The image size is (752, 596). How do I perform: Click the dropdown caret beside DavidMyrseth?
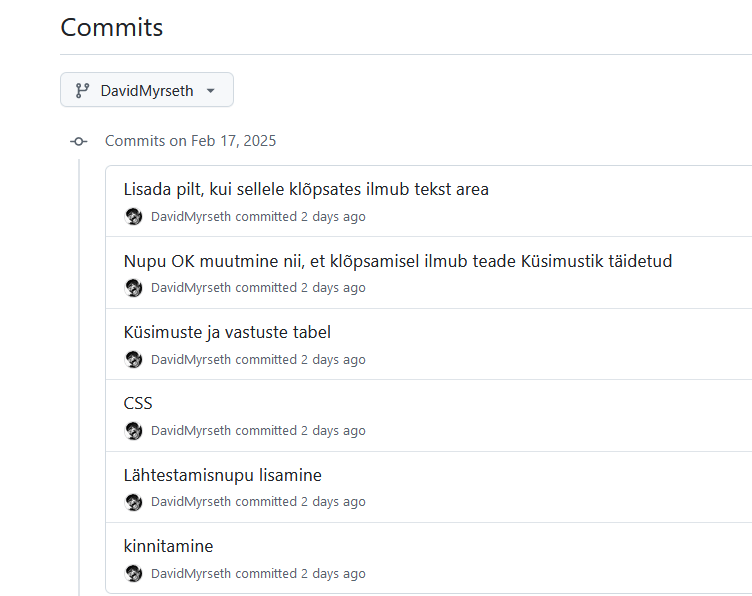tap(210, 91)
